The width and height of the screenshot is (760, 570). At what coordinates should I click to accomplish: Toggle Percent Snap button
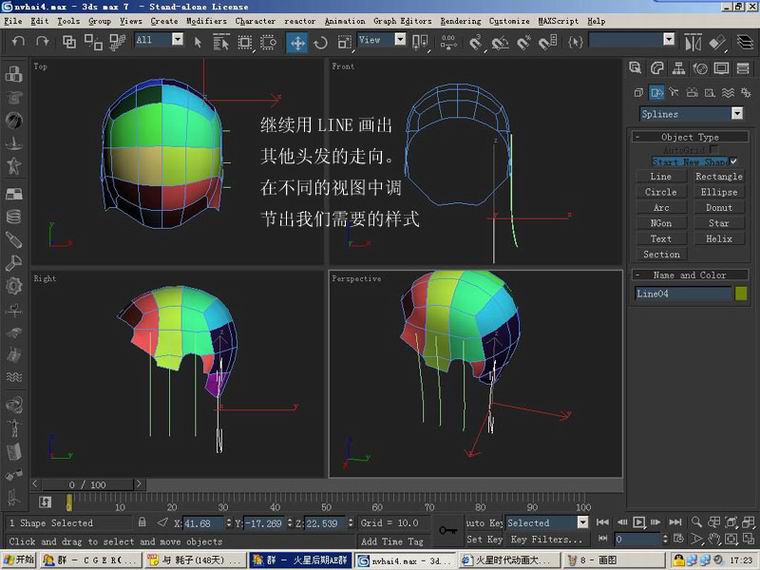click(523, 43)
